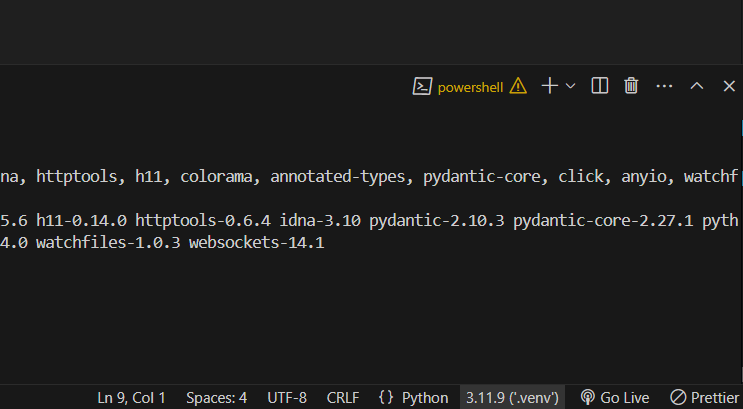The image size is (743, 409).
Task: Open the launch profile dropdown arrow
Action: 571,86
